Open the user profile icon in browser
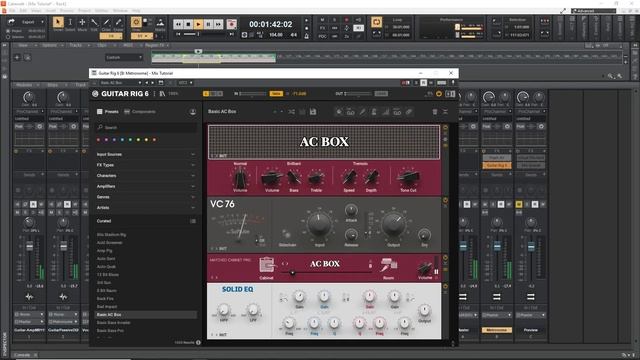This screenshot has width=640, height=360. [193, 112]
